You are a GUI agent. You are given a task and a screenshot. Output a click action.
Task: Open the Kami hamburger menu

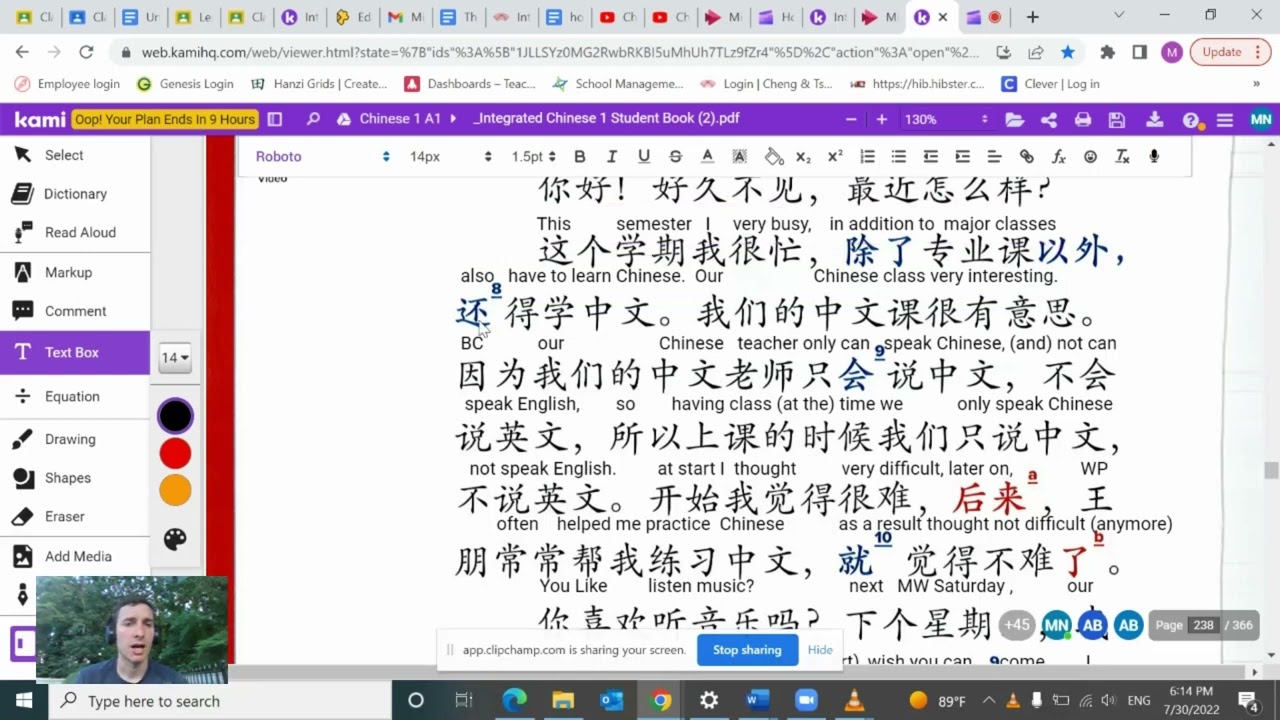tap(1225, 120)
